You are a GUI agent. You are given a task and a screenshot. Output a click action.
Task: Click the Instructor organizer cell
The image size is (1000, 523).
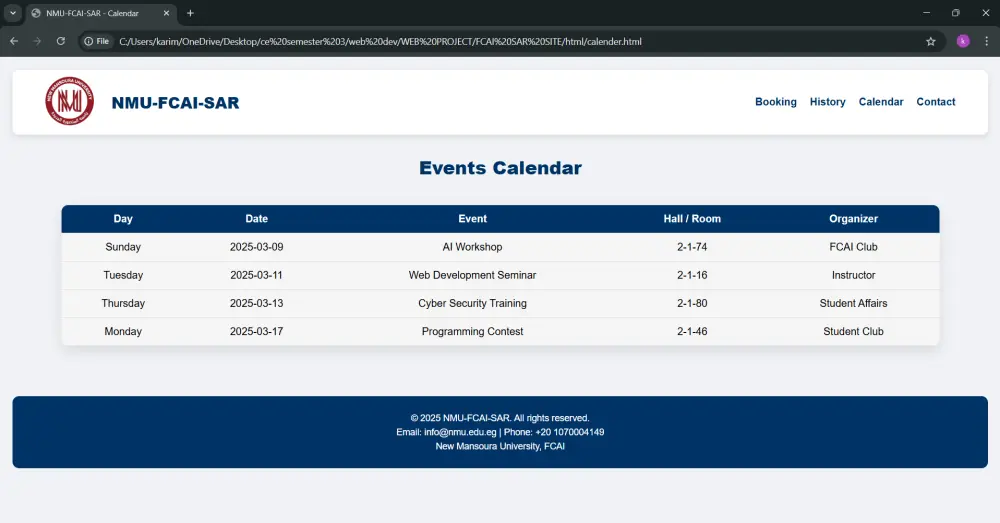(853, 275)
